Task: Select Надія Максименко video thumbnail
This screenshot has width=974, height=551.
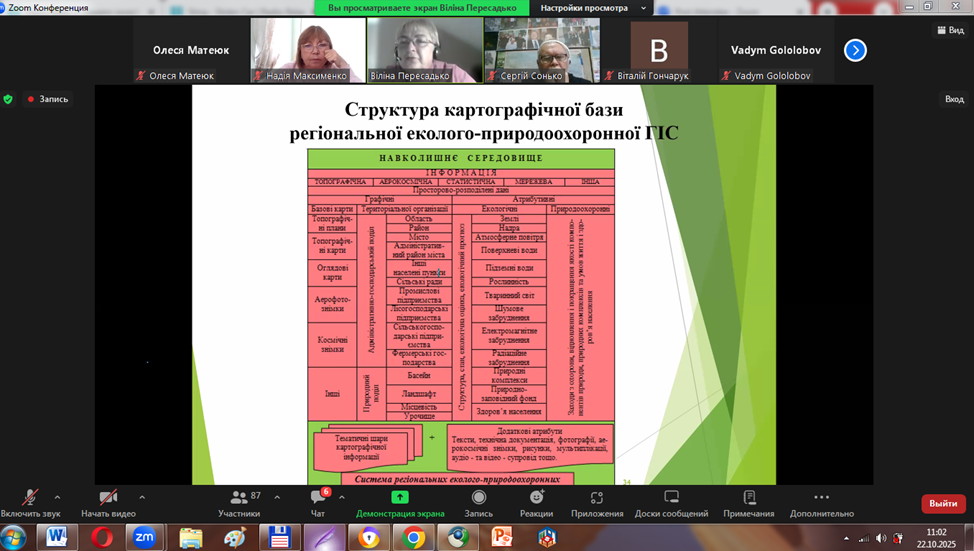Action: click(x=307, y=50)
